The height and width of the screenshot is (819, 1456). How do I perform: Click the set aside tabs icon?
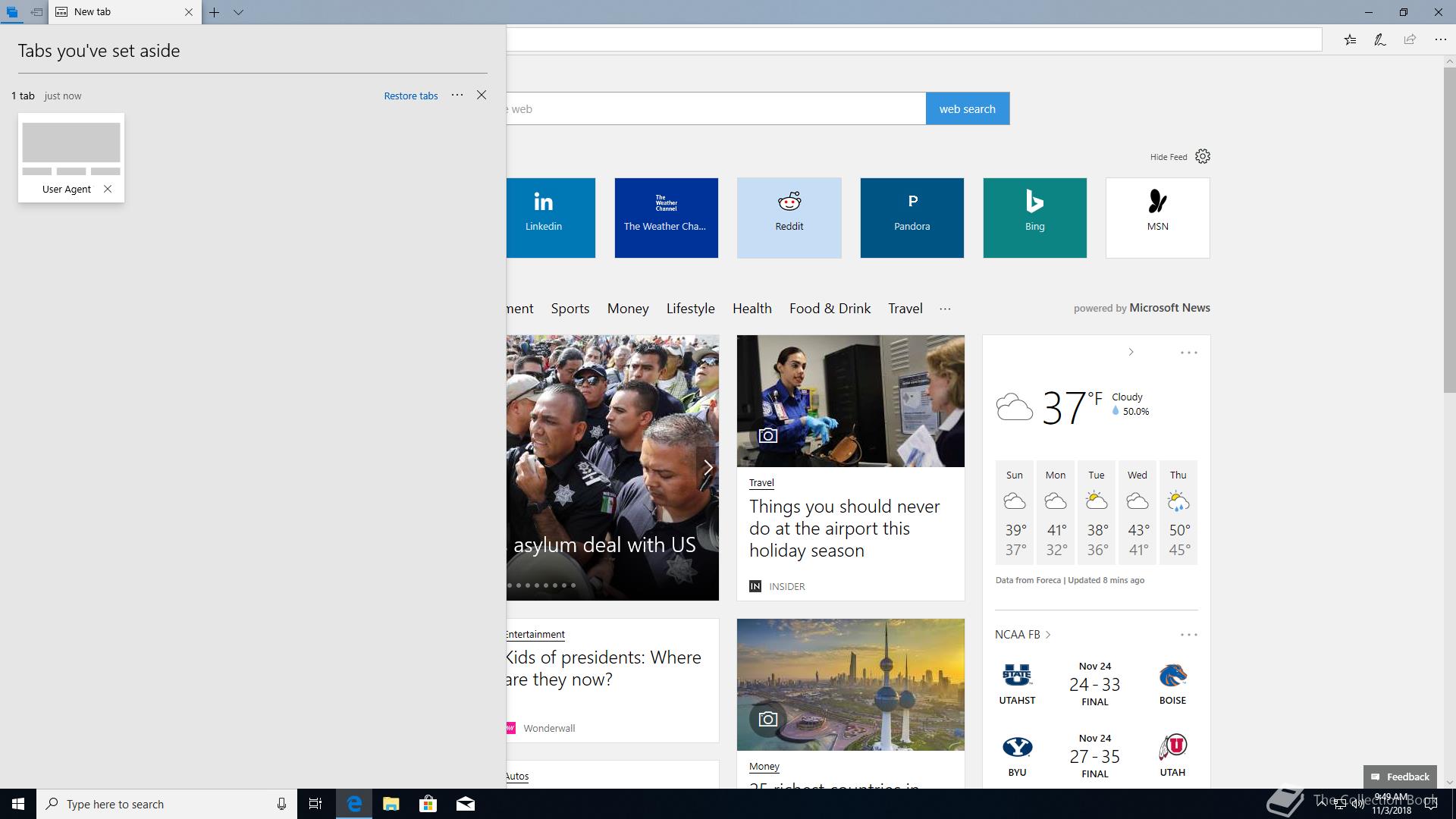point(11,12)
